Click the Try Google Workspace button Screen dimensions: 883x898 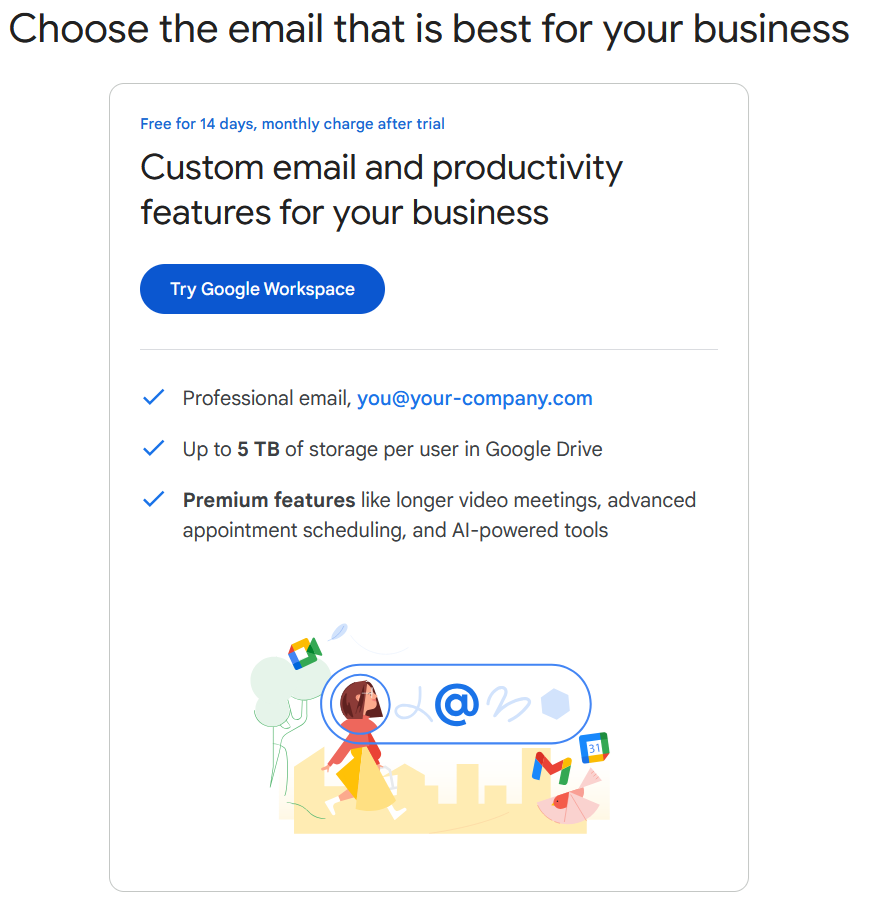pyautogui.click(x=262, y=289)
